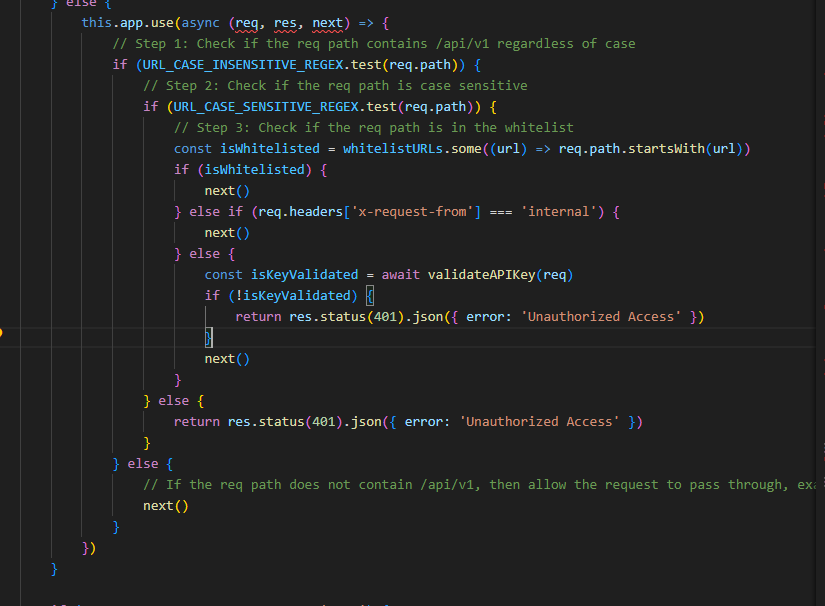
Task: Select 'Unauthorized Access' below if (!isKeyValidated)
Action: pyautogui.click(x=601, y=317)
